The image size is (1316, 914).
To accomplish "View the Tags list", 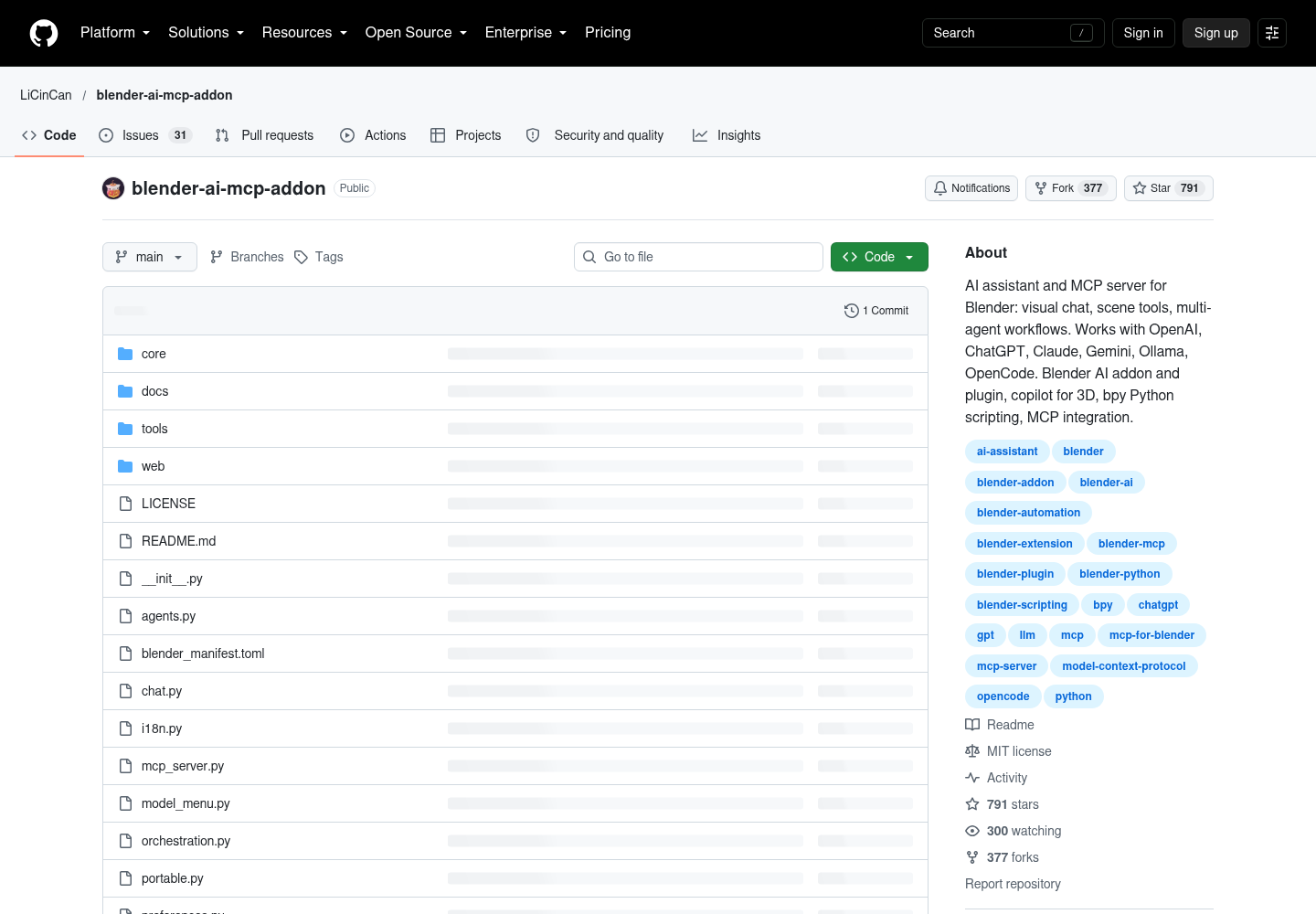I will point(319,257).
